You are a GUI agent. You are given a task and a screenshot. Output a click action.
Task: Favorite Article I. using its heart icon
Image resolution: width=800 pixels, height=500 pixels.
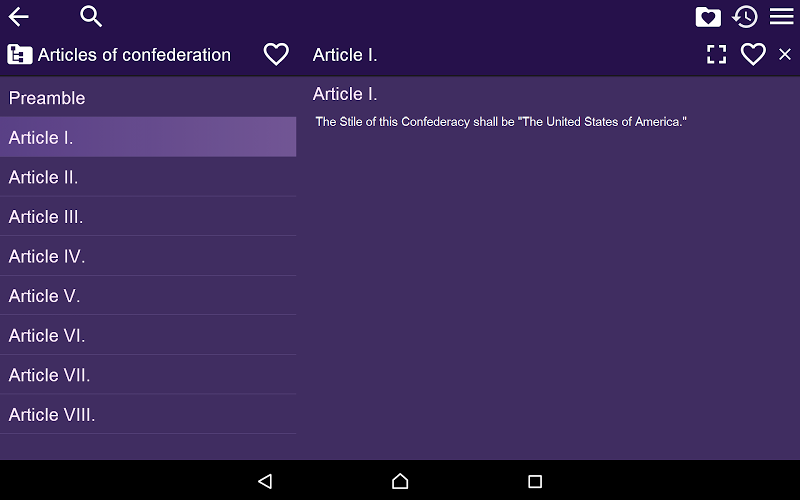753,54
